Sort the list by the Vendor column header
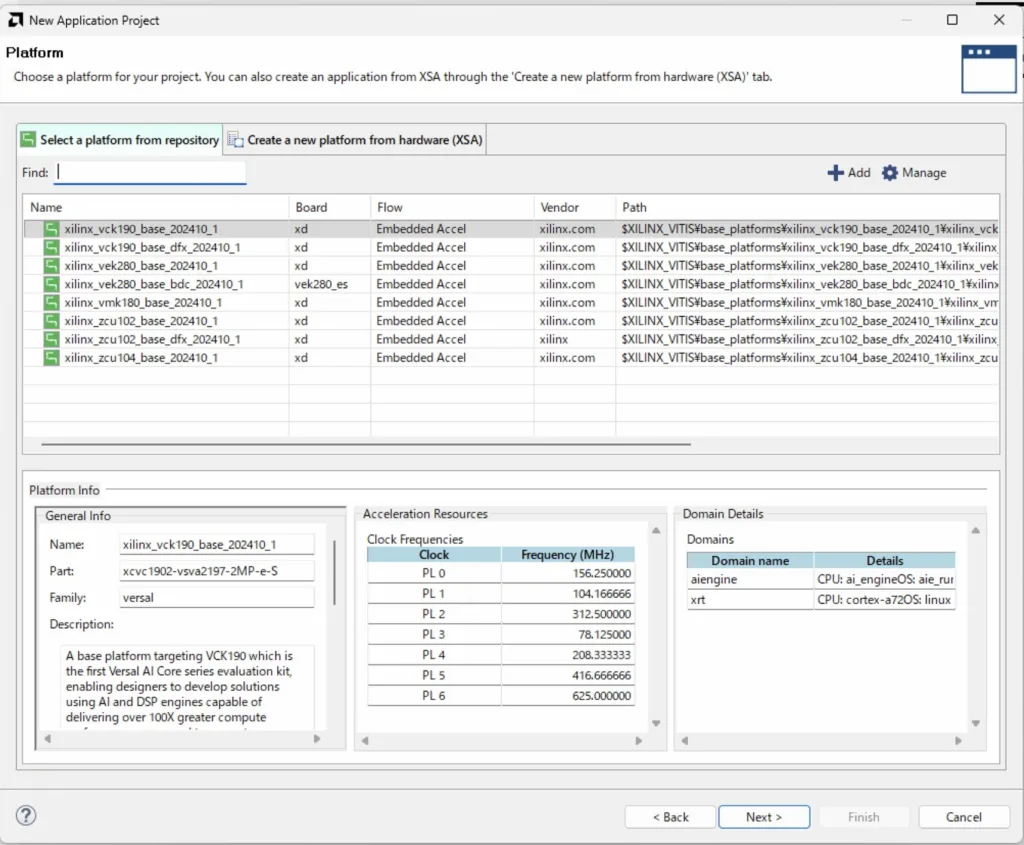Viewport: 1024px width, 845px height. [559, 207]
